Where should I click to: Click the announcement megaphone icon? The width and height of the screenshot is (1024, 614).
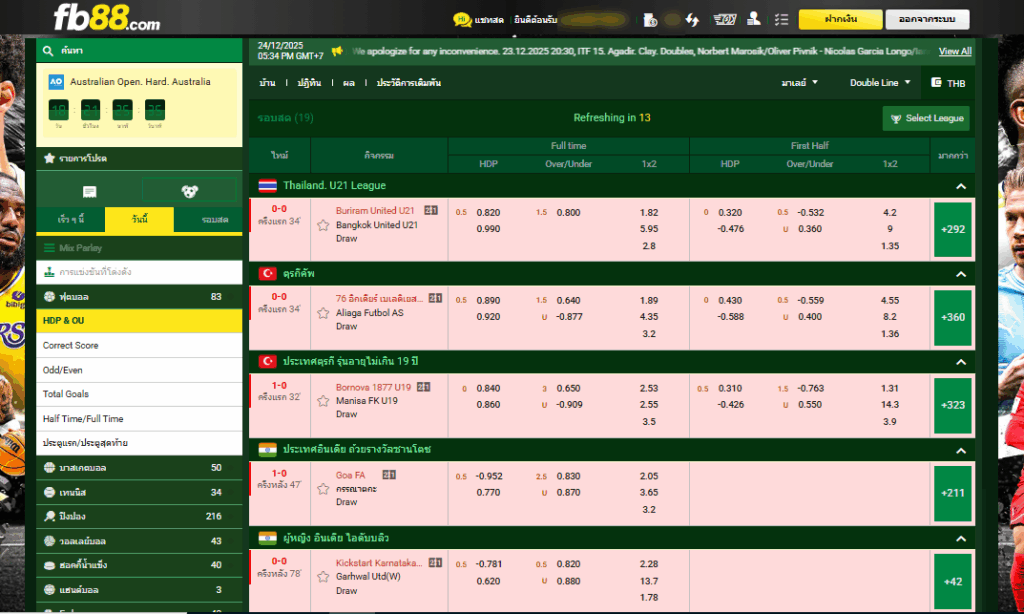tap(337, 51)
